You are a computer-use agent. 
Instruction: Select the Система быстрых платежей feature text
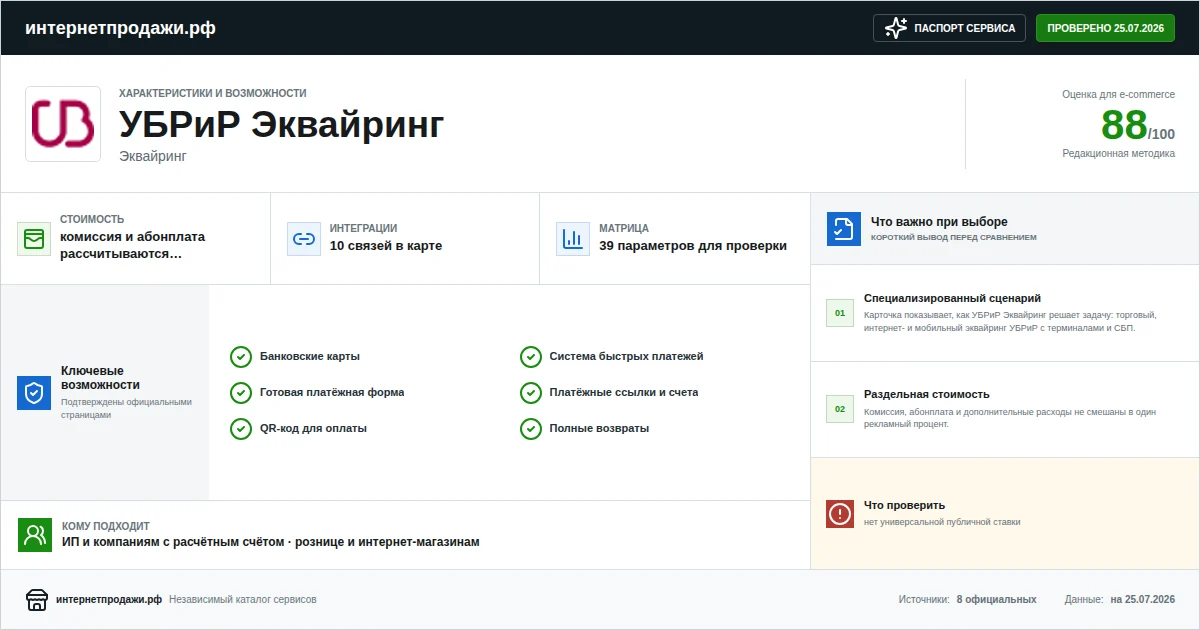point(627,356)
